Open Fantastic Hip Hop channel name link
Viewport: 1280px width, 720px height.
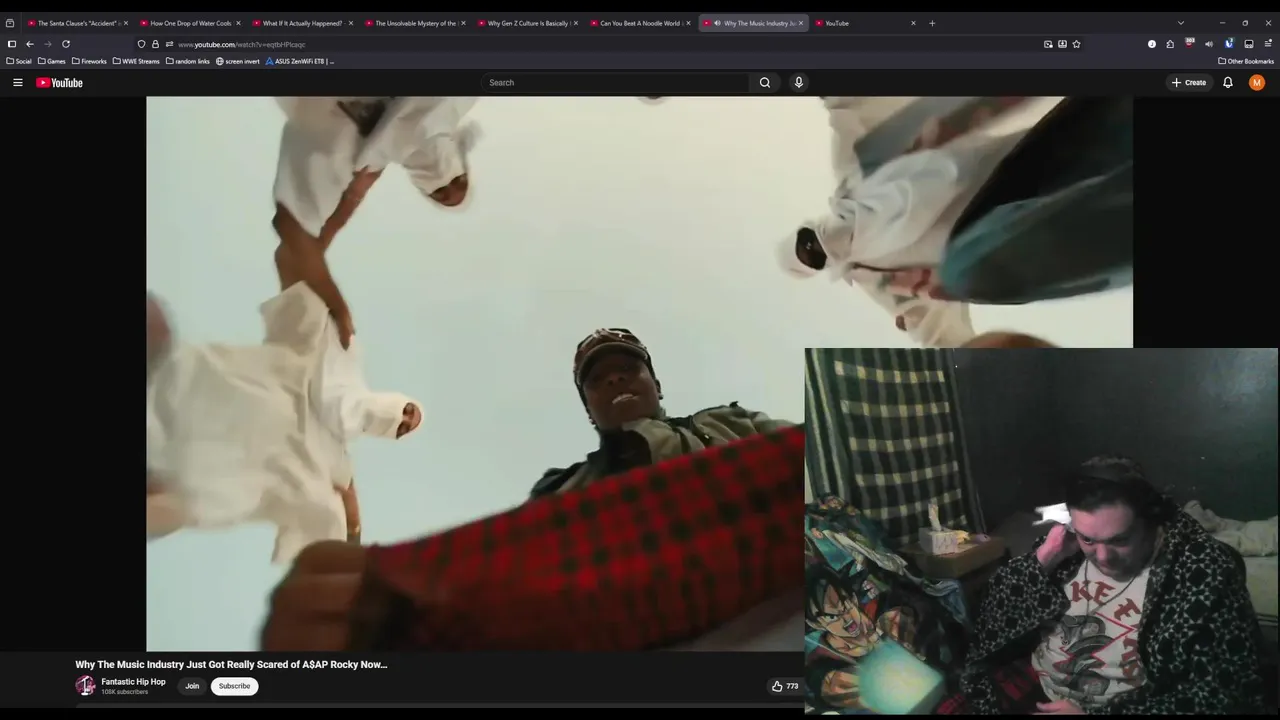[133, 682]
